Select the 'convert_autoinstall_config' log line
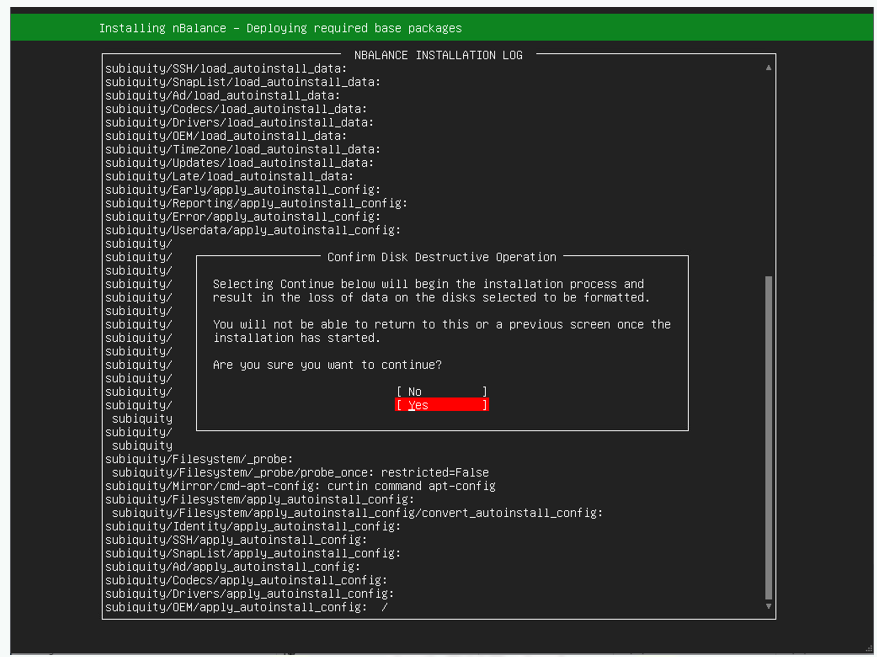Screen dimensions: 877x657 point(357,513)
